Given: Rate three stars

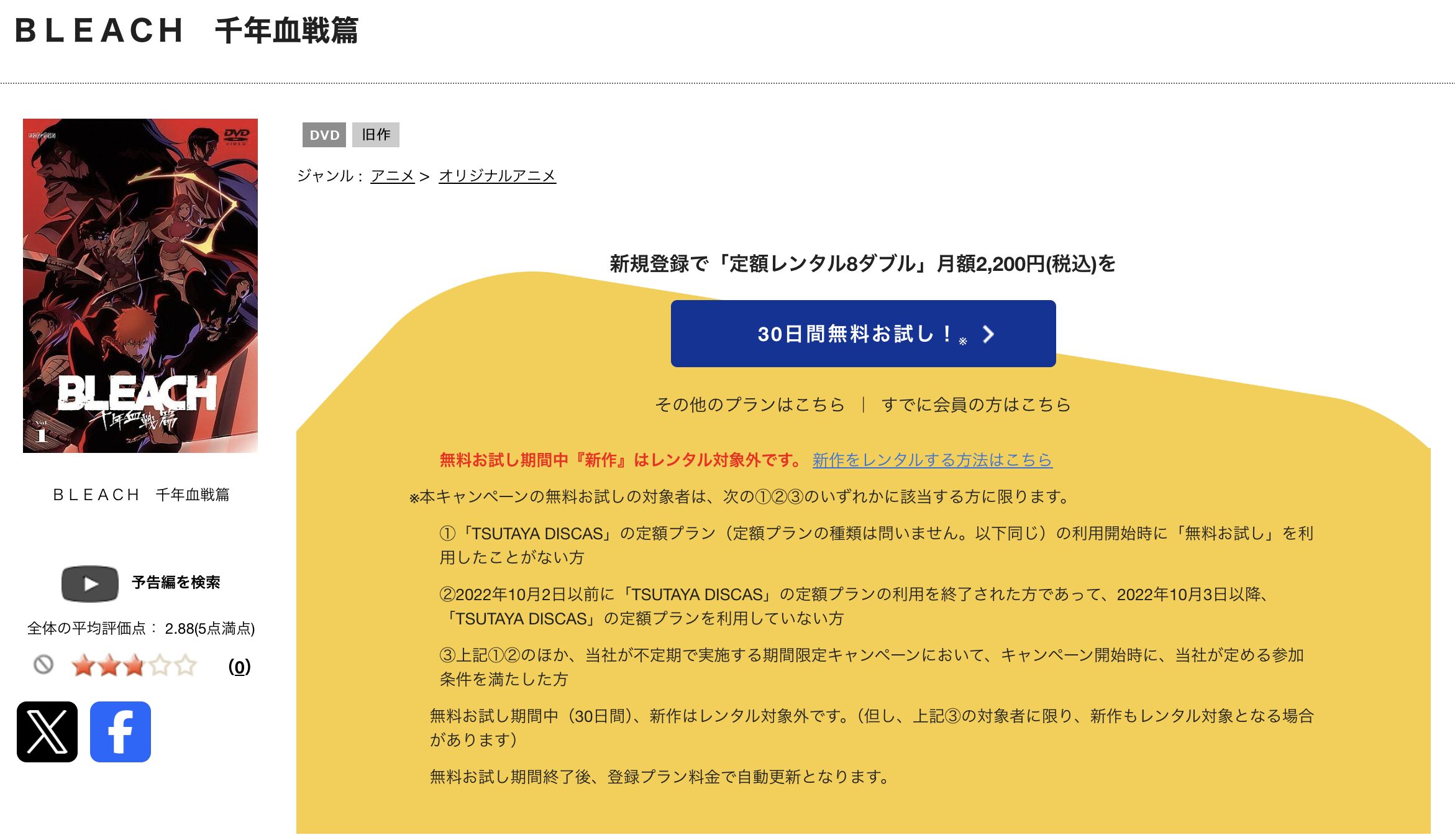Looking at the screenshot, I should [x=134, y=665].
